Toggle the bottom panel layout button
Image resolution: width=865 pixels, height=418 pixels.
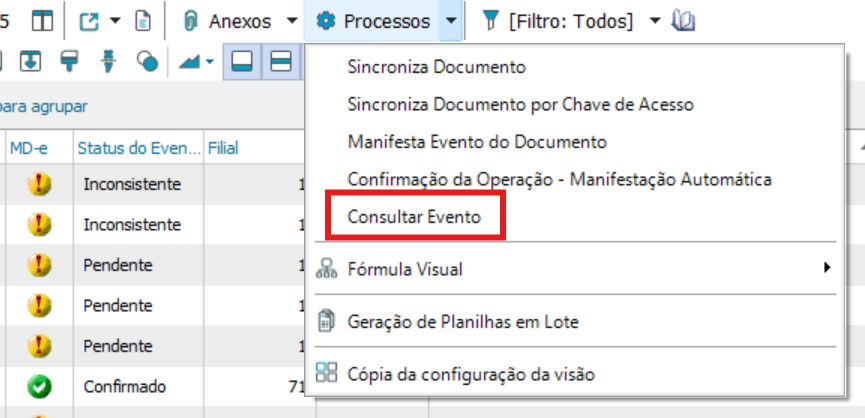point(241,62)
